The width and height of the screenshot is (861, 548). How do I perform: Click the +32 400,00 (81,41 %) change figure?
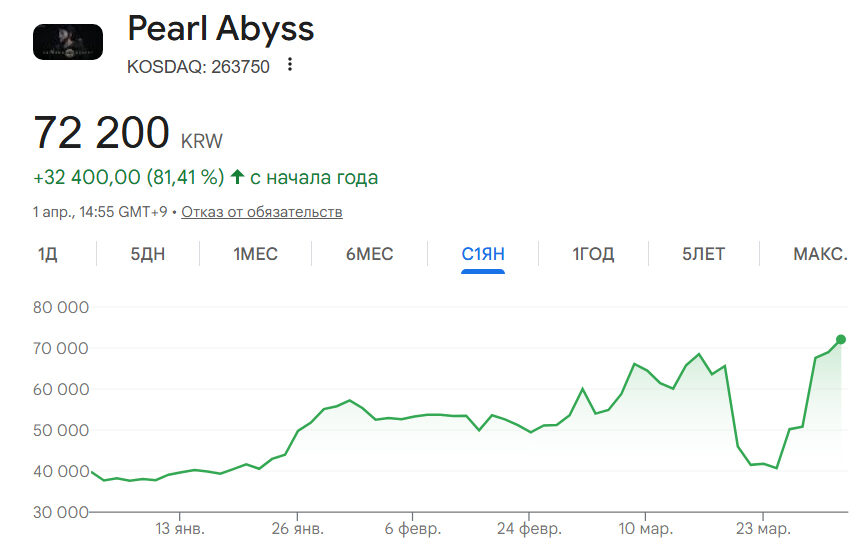tap(129, 178)
